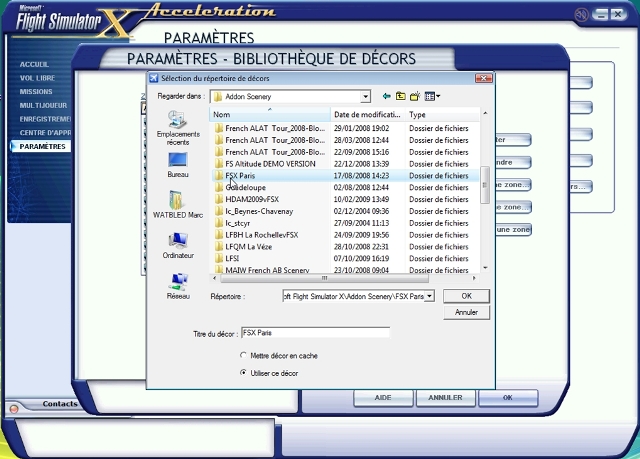Click the scroll right arrow of file list
The image size is (640, 459).
(474, 278)
